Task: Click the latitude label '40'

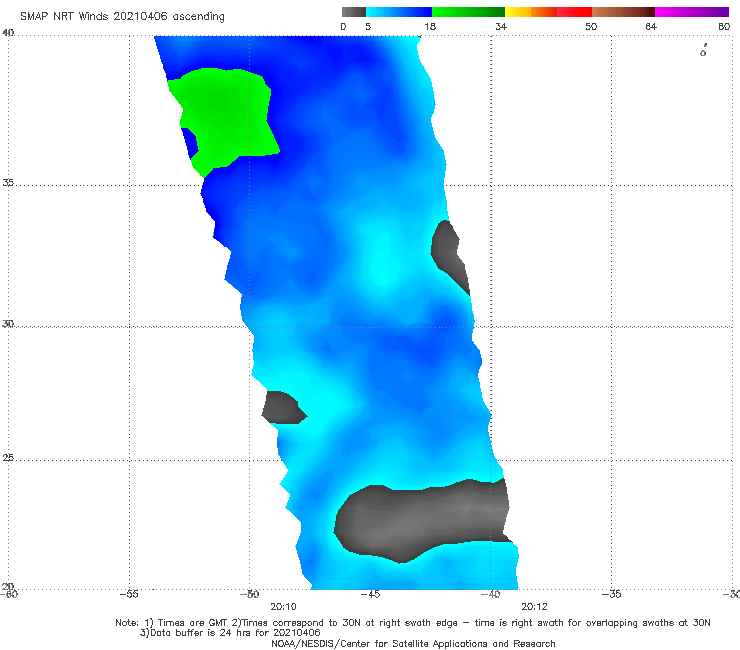Action: (8, 33)
